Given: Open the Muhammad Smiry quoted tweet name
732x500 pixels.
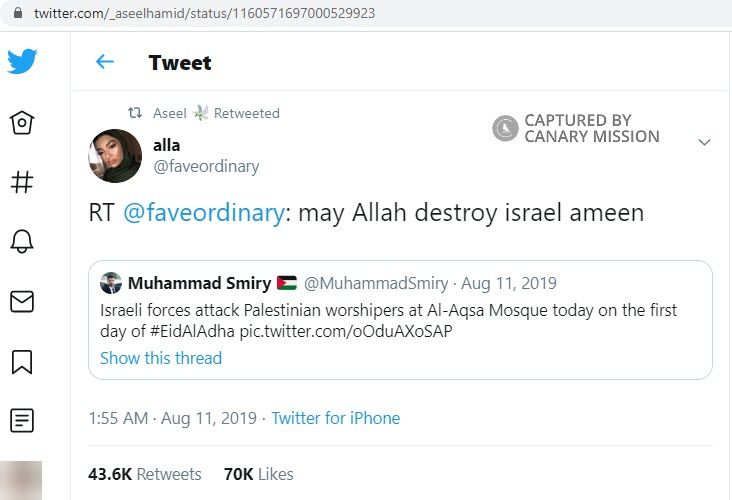Looking at the screenshot, I should [199, 283].
